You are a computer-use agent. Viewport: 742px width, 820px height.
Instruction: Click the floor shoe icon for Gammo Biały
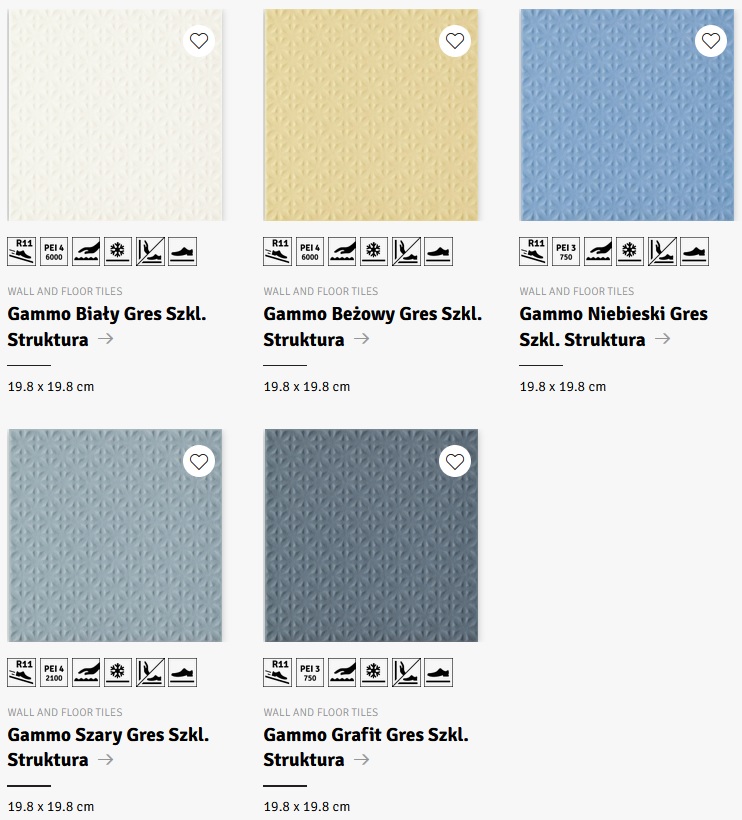[x=182, y=251]
